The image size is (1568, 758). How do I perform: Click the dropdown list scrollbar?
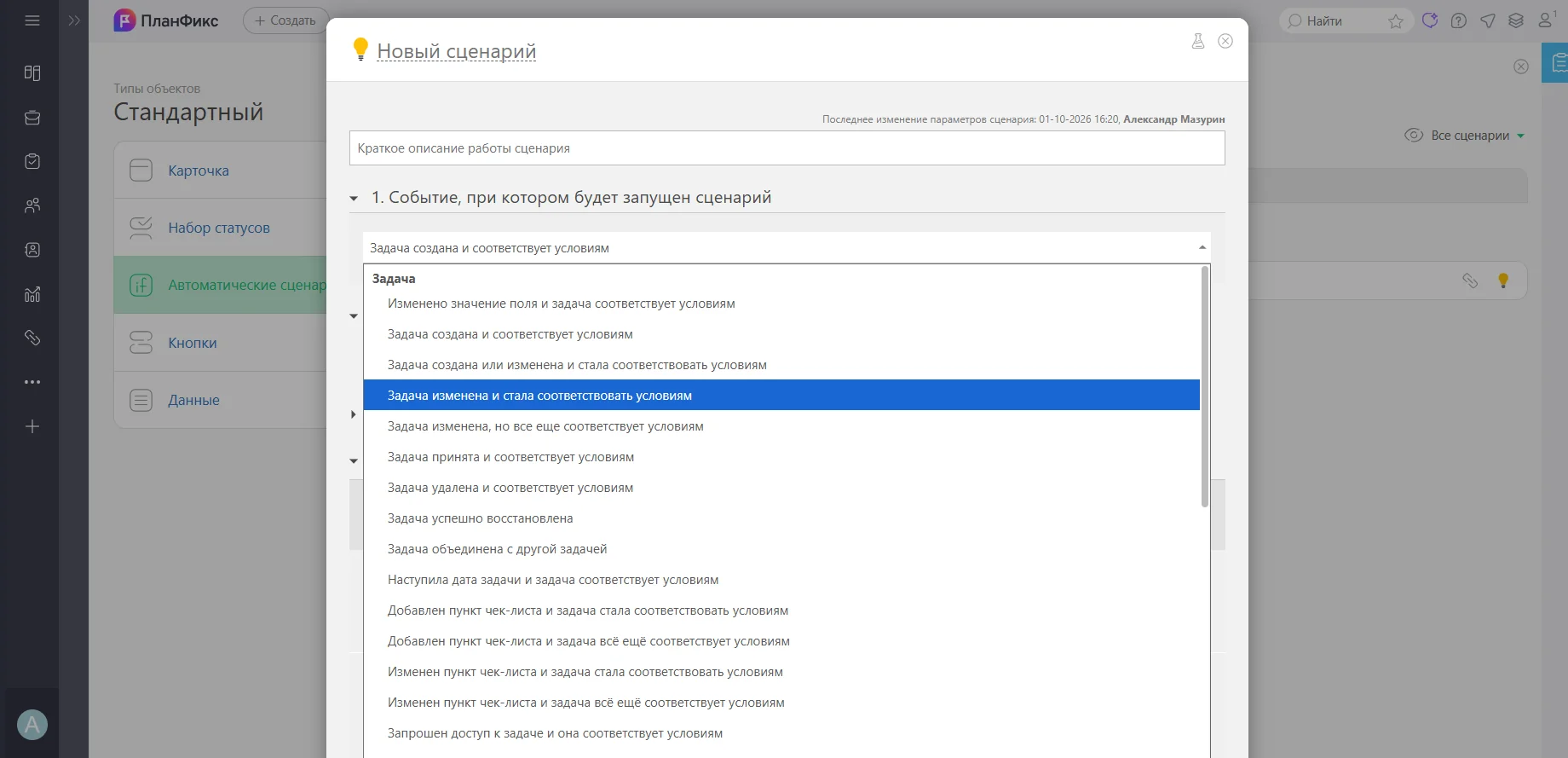click(x=1205, y=387)
